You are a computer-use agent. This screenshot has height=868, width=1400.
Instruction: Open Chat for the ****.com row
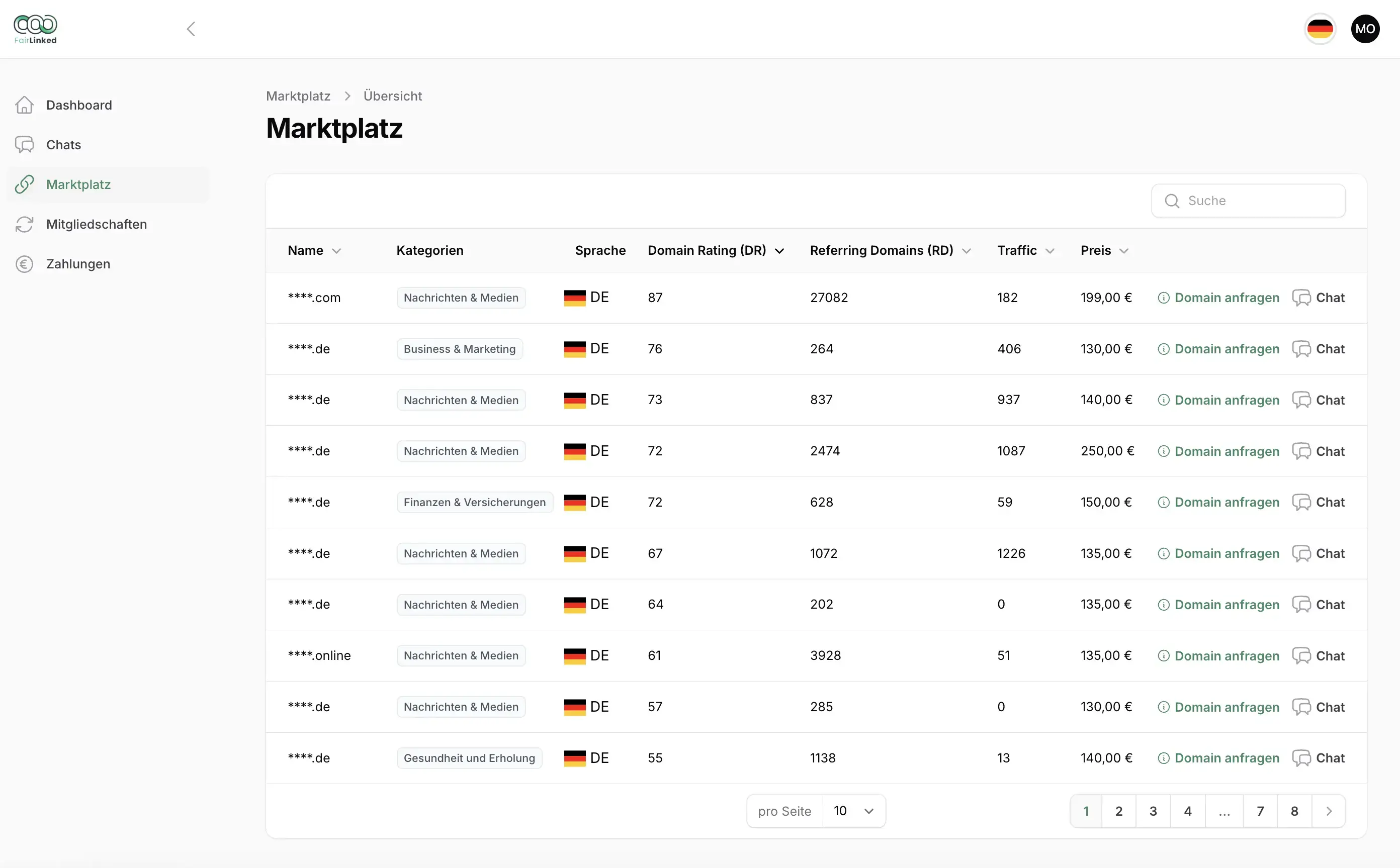(1318, 298)
